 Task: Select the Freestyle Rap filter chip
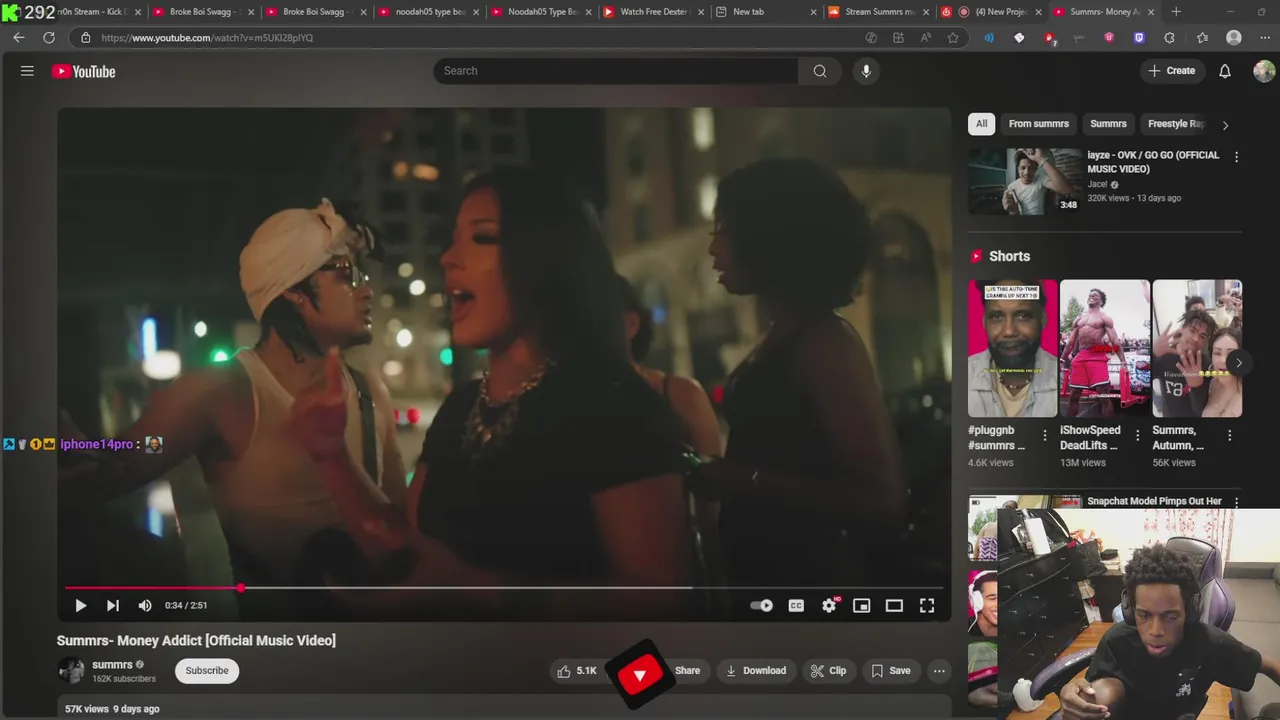(x=1176, y=124)
